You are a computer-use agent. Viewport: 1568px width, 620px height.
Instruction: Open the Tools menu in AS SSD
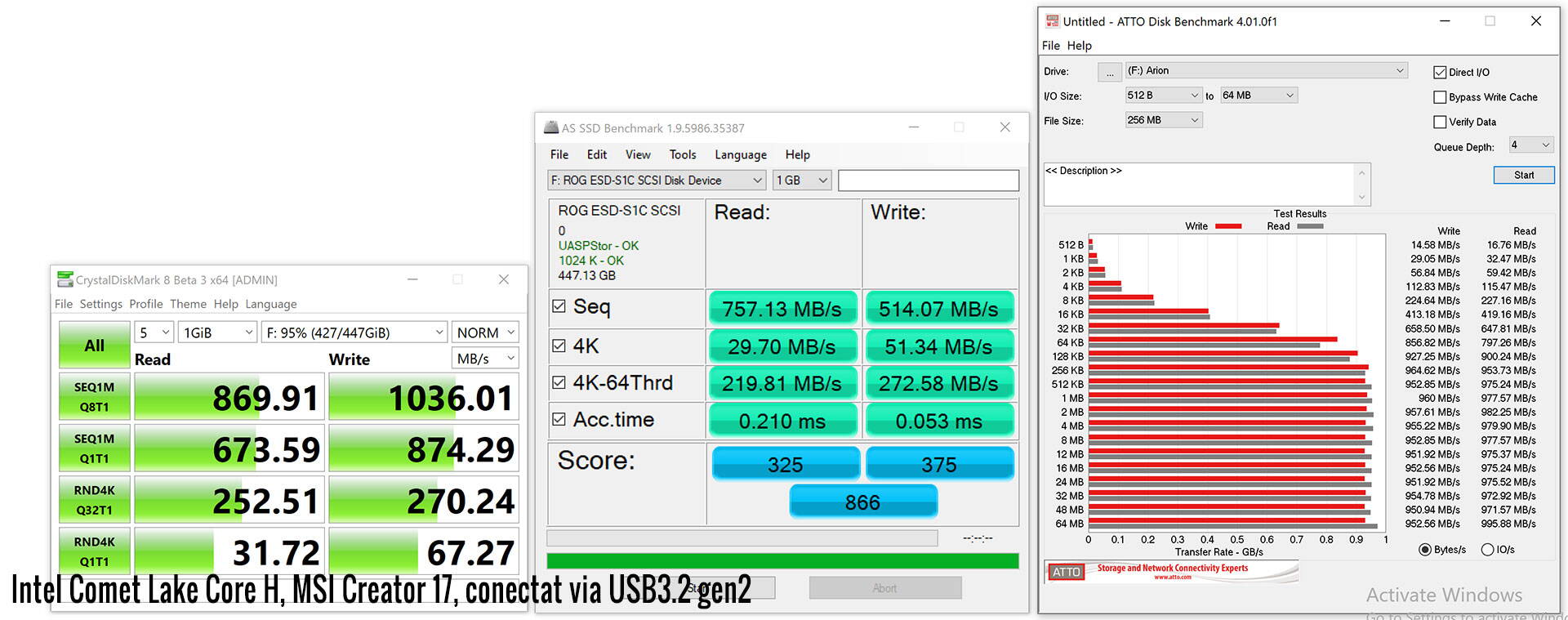click(682, 154)
